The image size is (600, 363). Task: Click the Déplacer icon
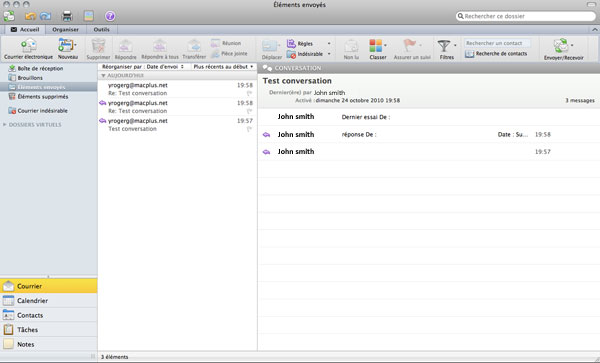270,46
